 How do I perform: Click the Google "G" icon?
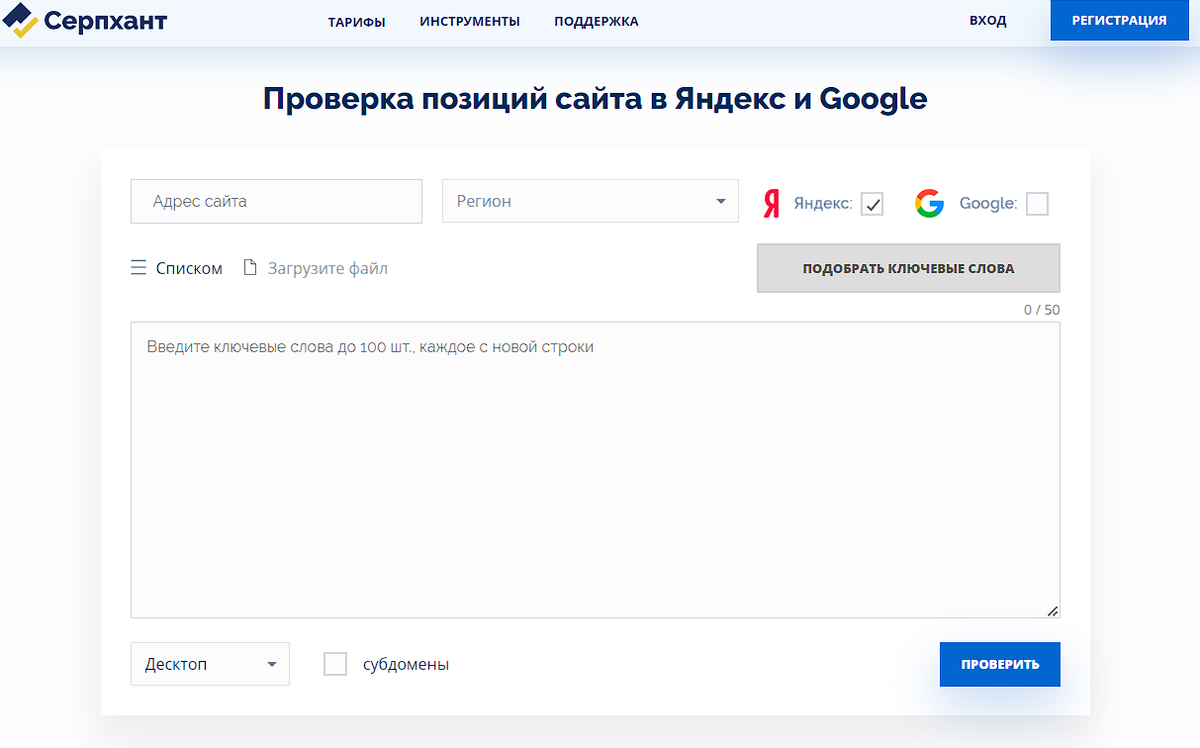[x=929, y=202]
